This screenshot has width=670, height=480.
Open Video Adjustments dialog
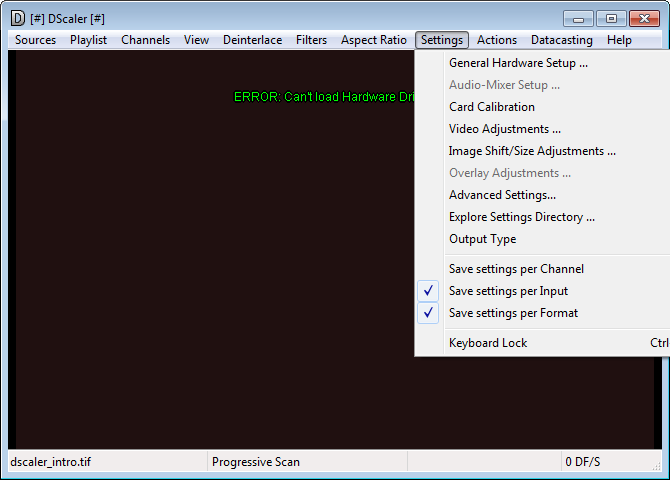(542, 129)
